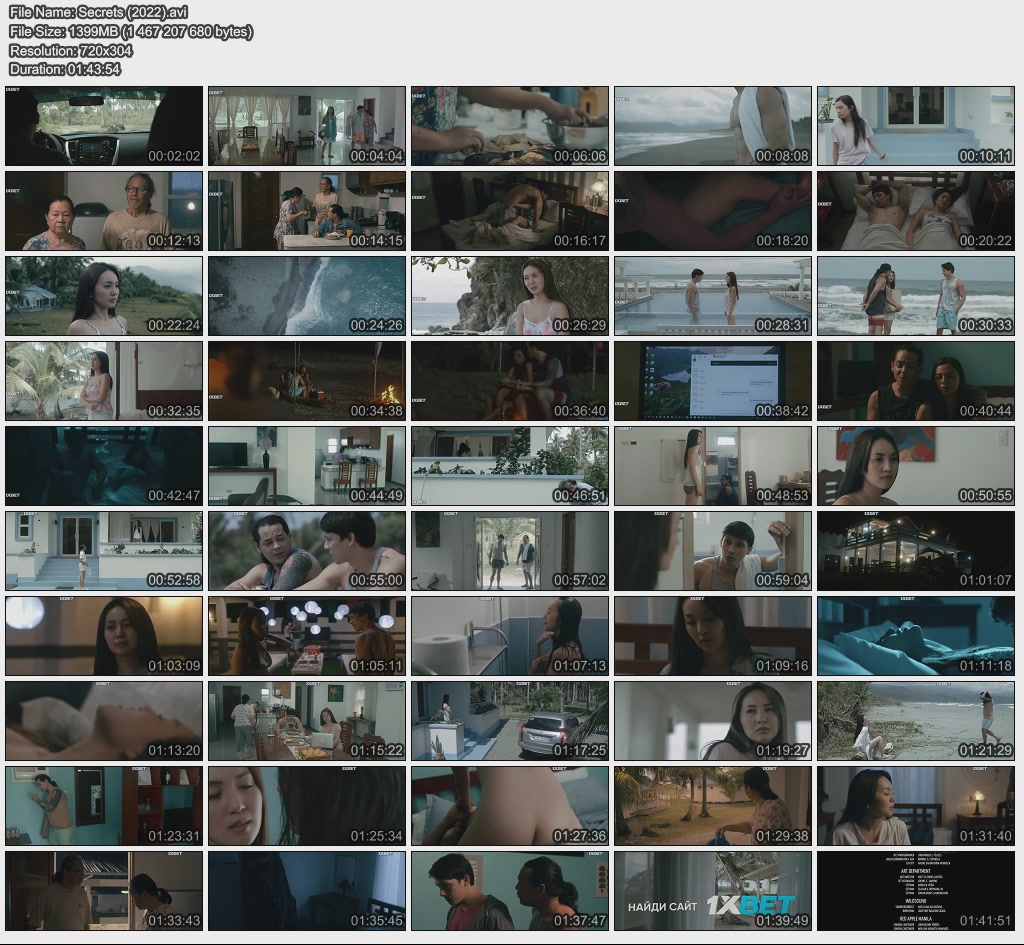This screenshot has height=945, width=1024.
Task: Select the "Duration: 01:43:54" text
Action: [x=65, y=69]
